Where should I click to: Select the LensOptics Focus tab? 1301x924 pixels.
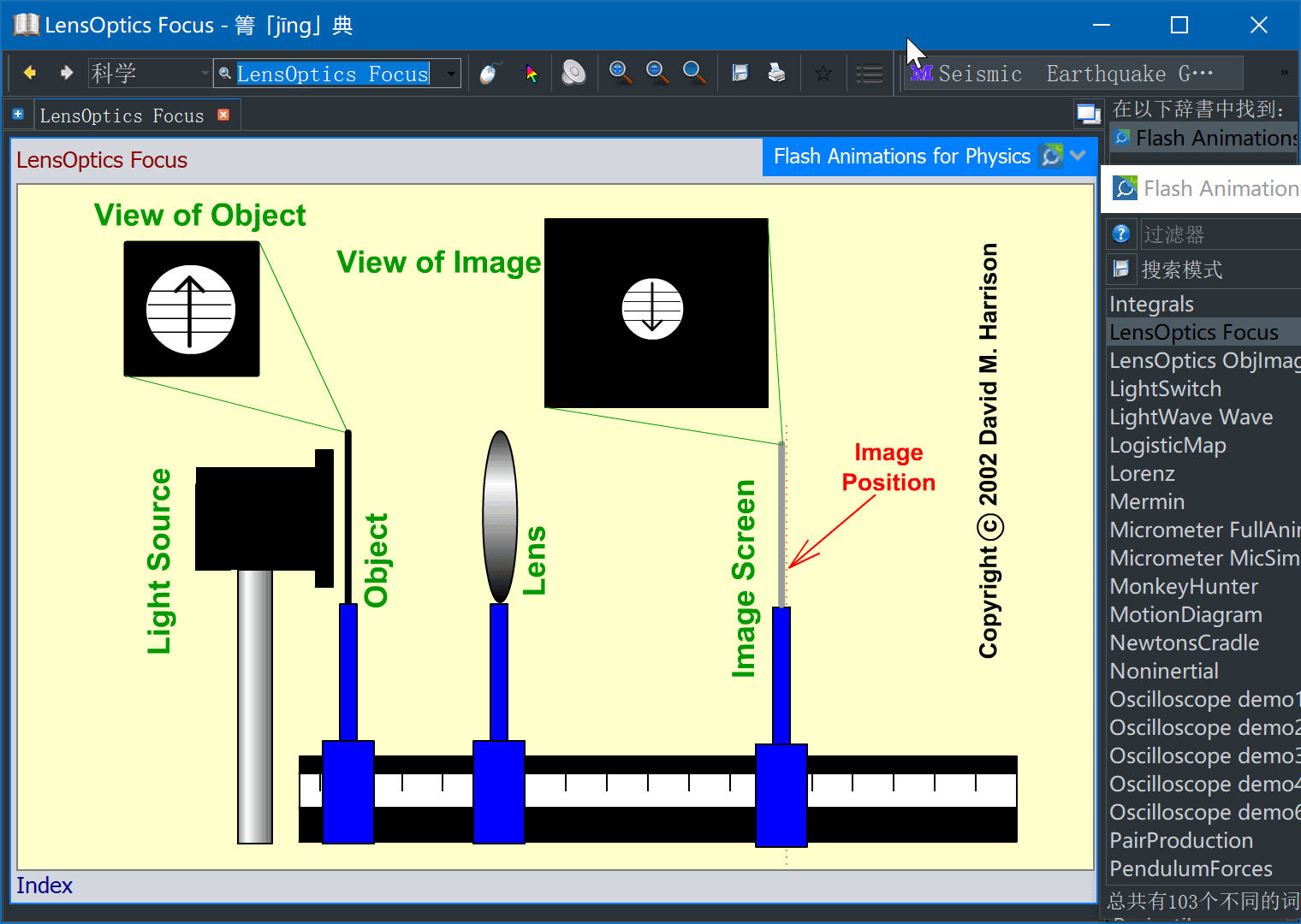point(122,115)
